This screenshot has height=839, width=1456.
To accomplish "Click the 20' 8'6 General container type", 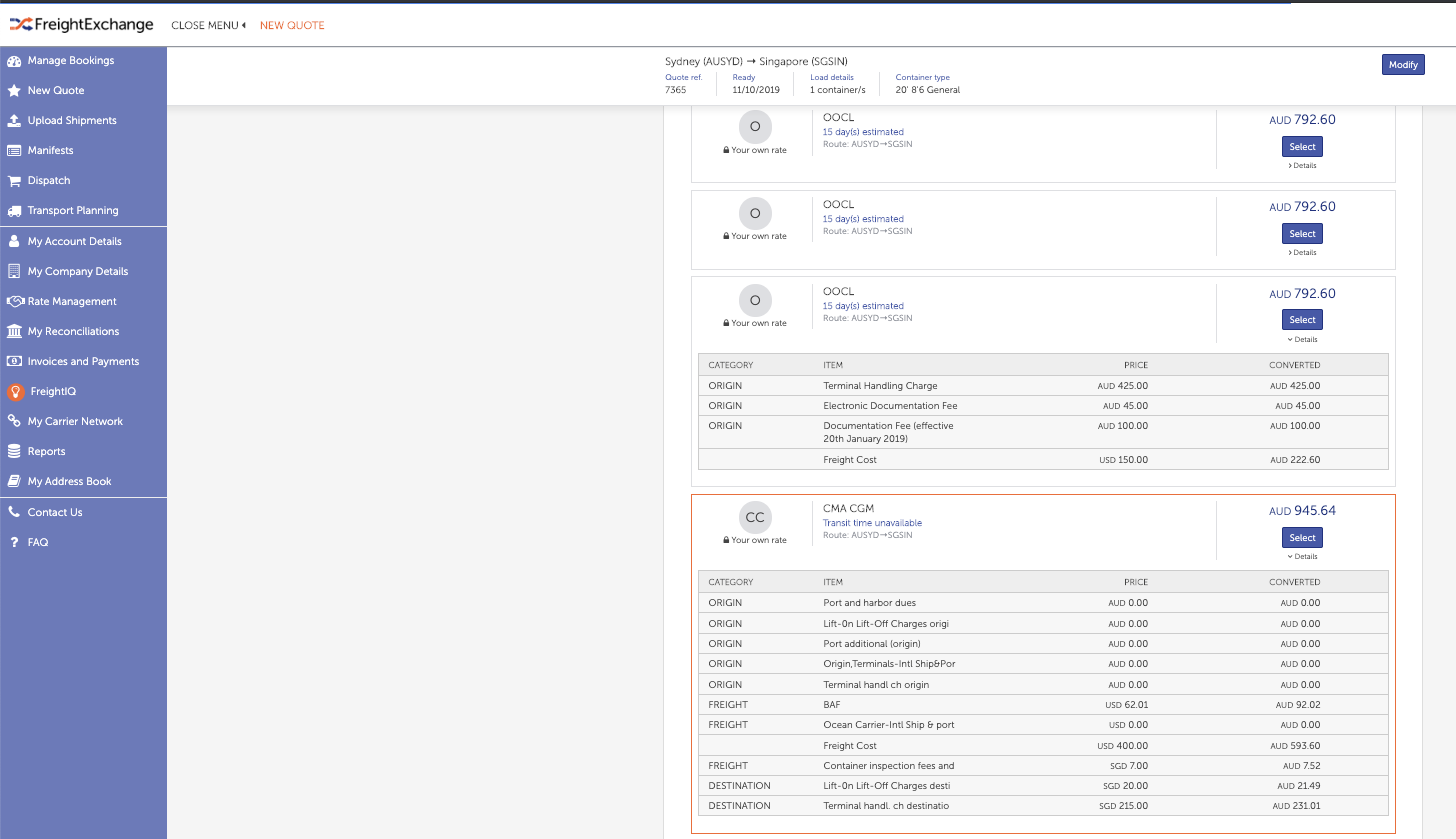I will click(x=928, y=90).
